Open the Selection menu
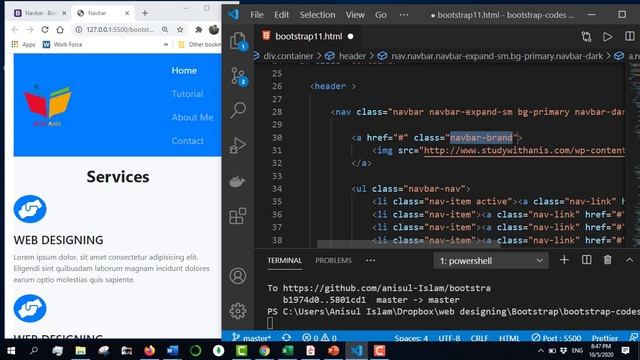Image resolution: width=640 pixels, height=360 pixels. 317,15
